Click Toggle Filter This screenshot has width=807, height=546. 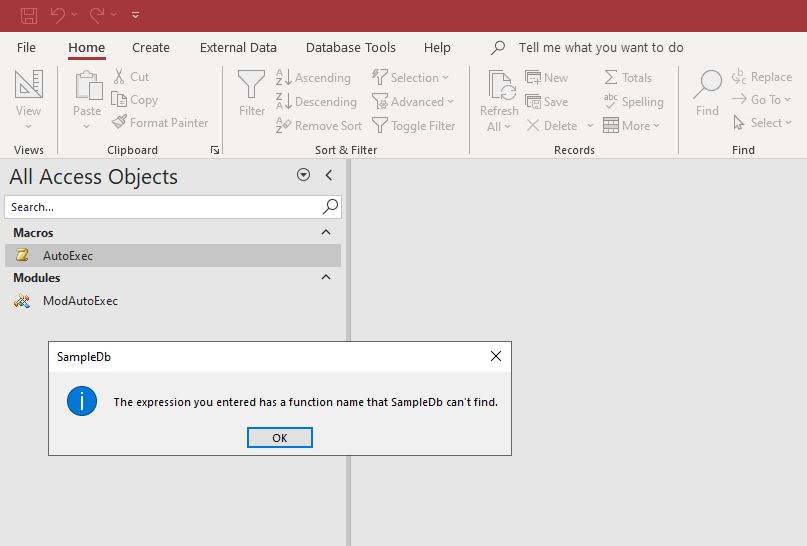click(x=414, y=126)
